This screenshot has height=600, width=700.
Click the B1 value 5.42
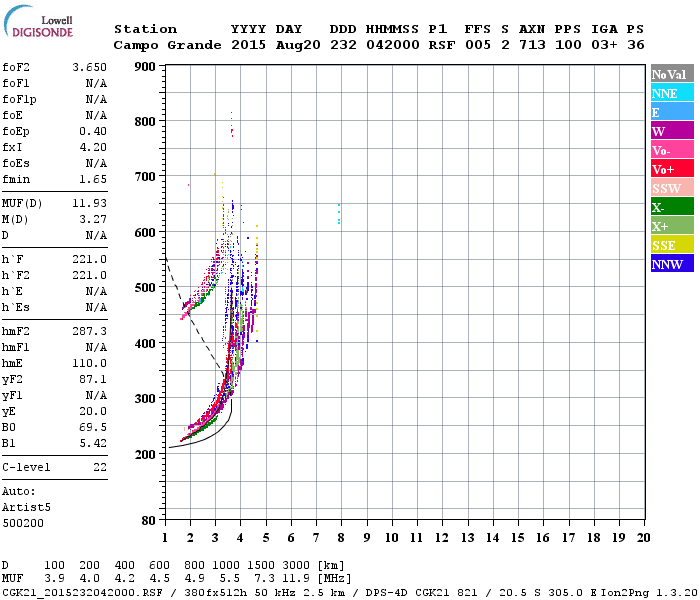[93, 443]
